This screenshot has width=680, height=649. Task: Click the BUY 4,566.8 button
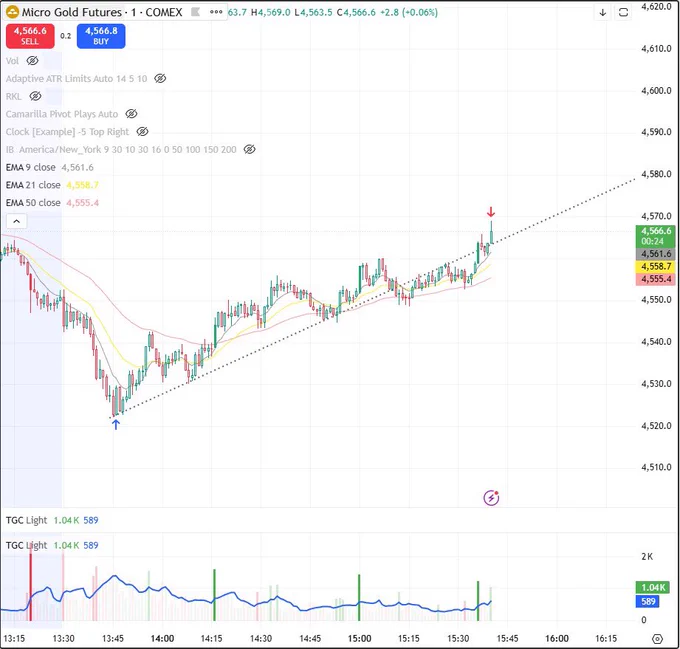coord(101,36)
